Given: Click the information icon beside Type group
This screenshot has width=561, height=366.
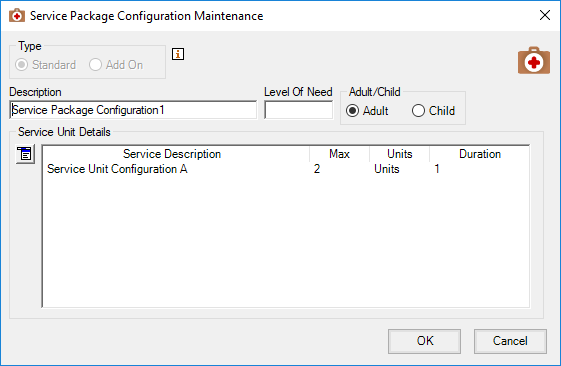Looking at the screenshot, I should tap(178, 54).
